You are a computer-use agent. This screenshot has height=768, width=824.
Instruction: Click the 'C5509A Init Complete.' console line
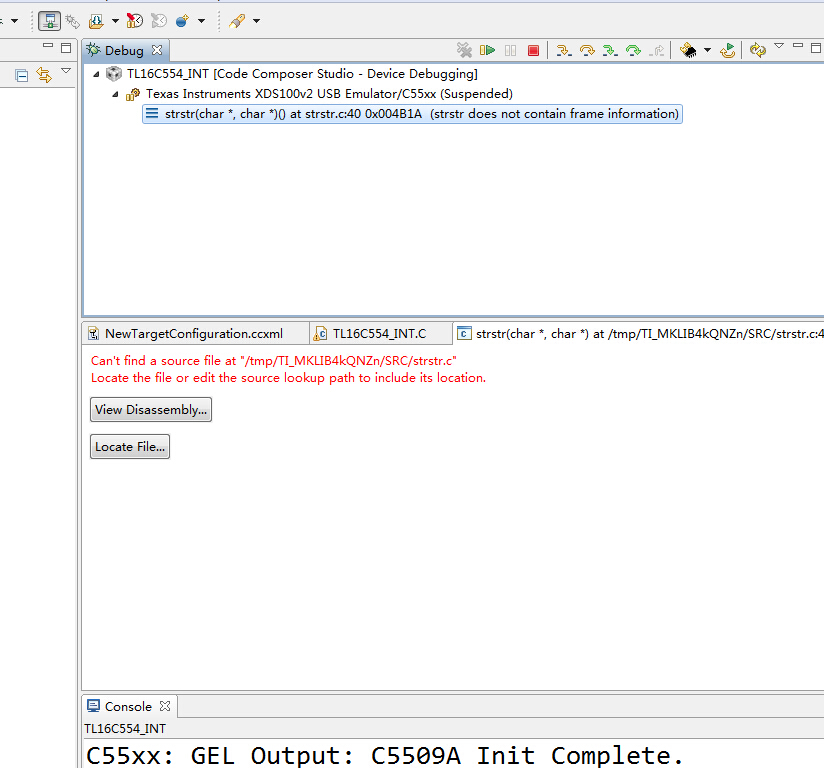pyautogui.click(x=385, y=755)
